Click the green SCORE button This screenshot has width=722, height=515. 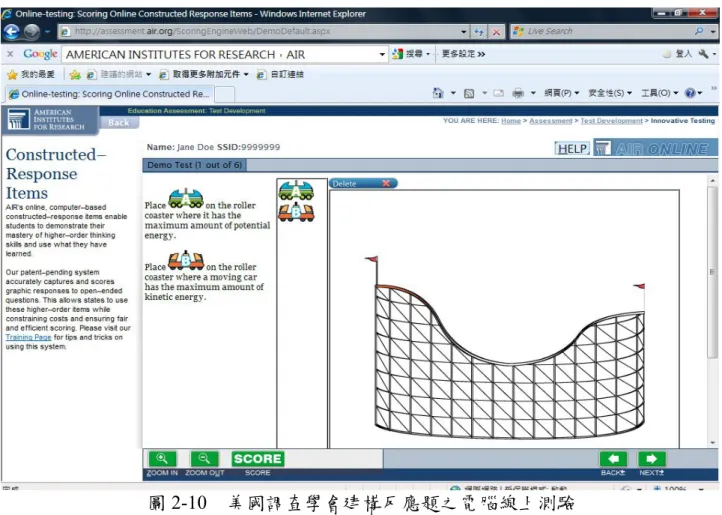click(257, 459)
